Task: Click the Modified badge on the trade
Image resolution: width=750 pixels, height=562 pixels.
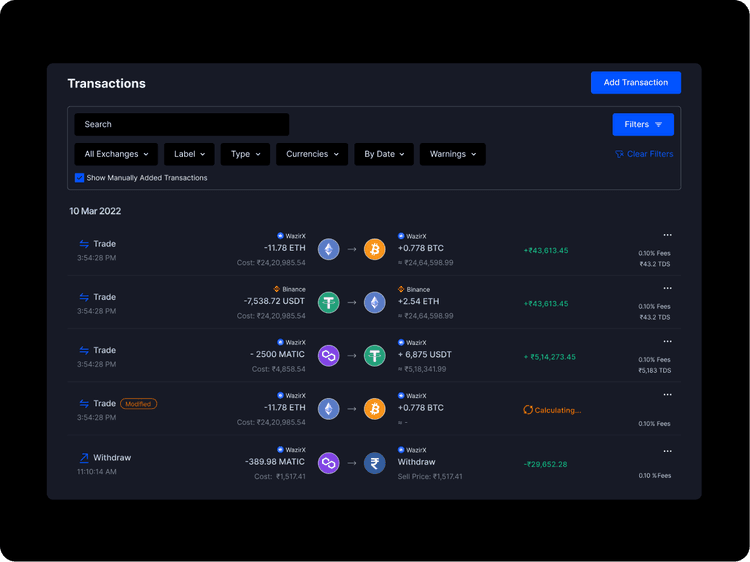Action: [x=138, y=404]
